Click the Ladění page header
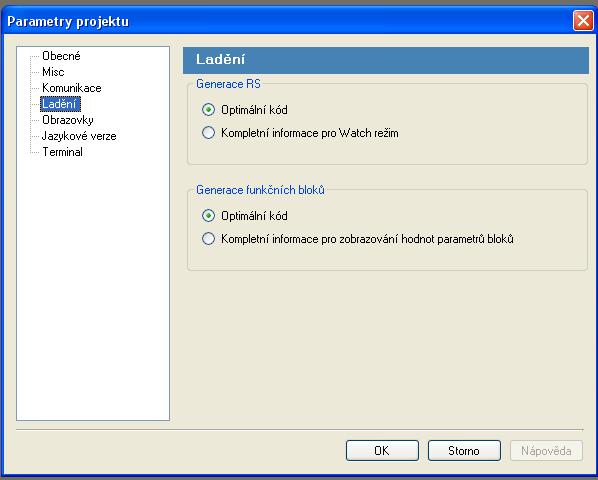The height and width of the screenshot is (480, 598). pos(386,60)
